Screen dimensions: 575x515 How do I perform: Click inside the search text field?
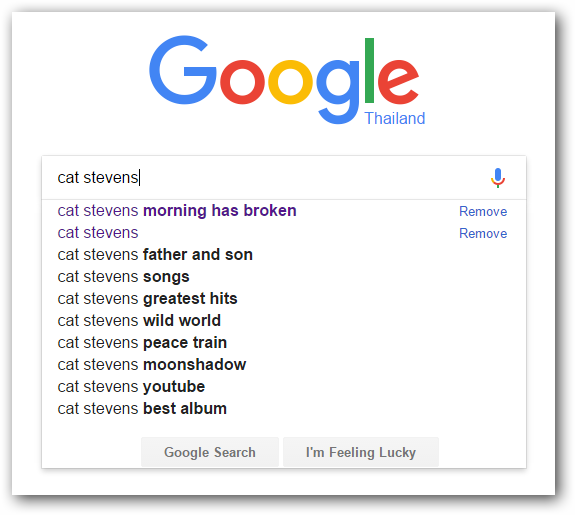click(268, 178)
